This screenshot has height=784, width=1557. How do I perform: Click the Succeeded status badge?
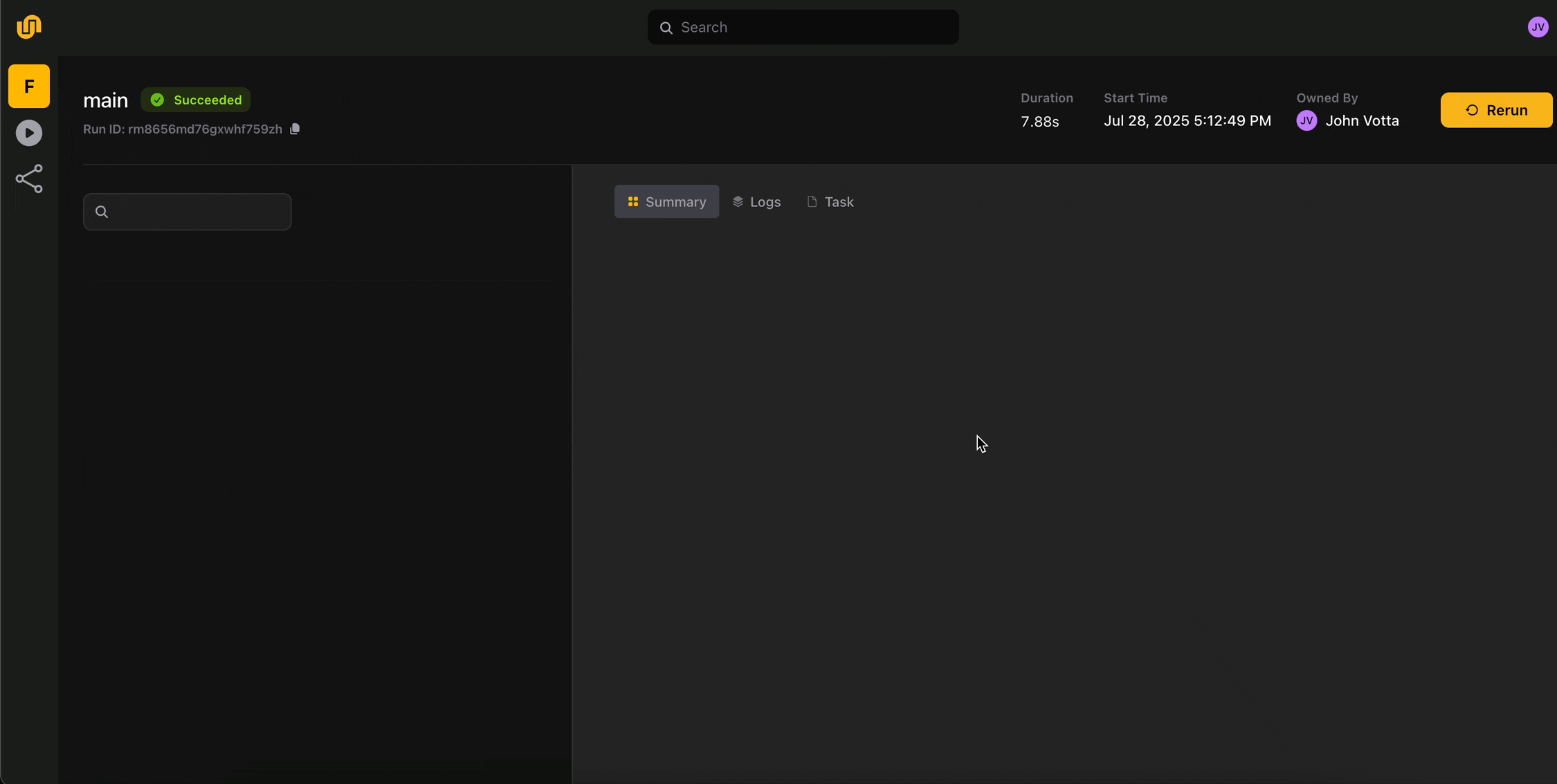(x=196, y=100)
